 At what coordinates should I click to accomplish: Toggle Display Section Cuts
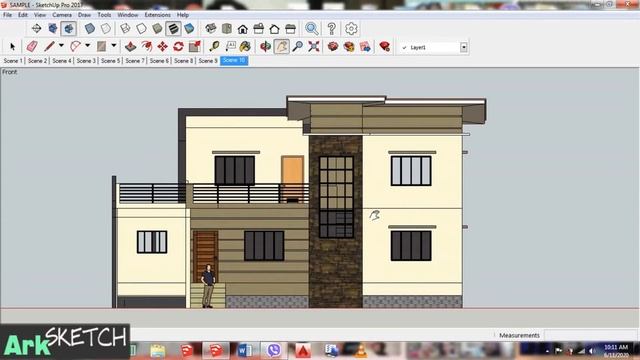(x=69, y=29)
